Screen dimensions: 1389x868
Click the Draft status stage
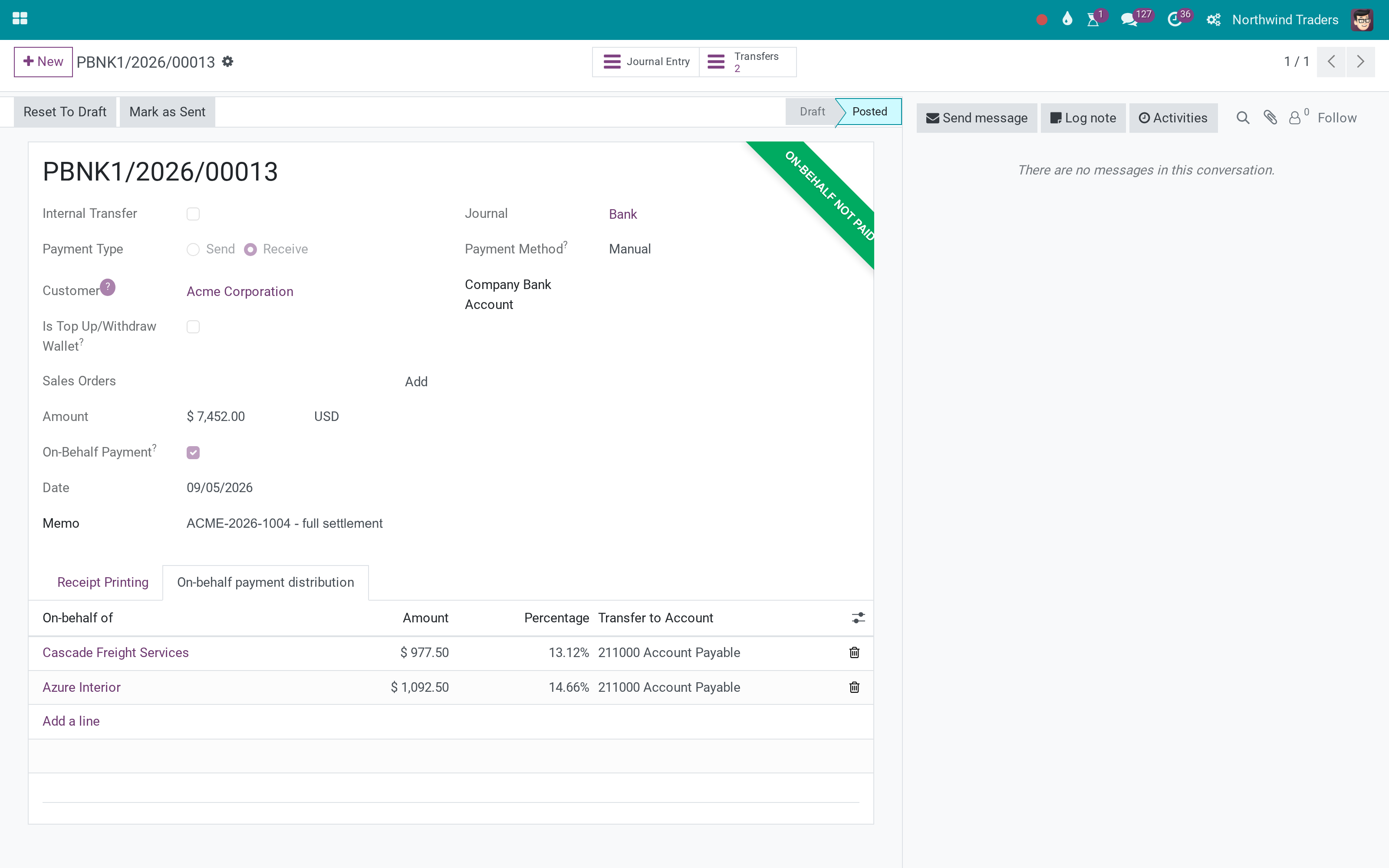(x=812, y=112)
